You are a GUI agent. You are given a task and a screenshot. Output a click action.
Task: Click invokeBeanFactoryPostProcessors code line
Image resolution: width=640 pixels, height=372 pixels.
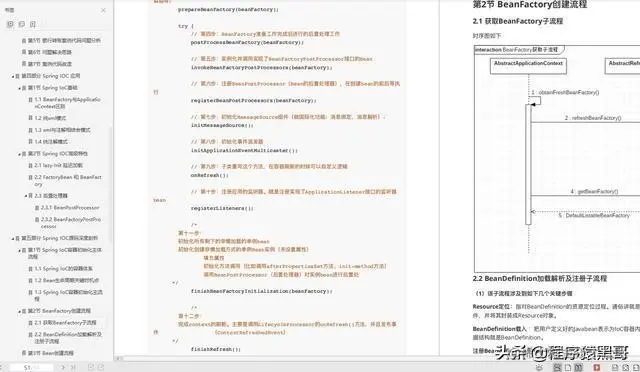(x=261, y=67)
